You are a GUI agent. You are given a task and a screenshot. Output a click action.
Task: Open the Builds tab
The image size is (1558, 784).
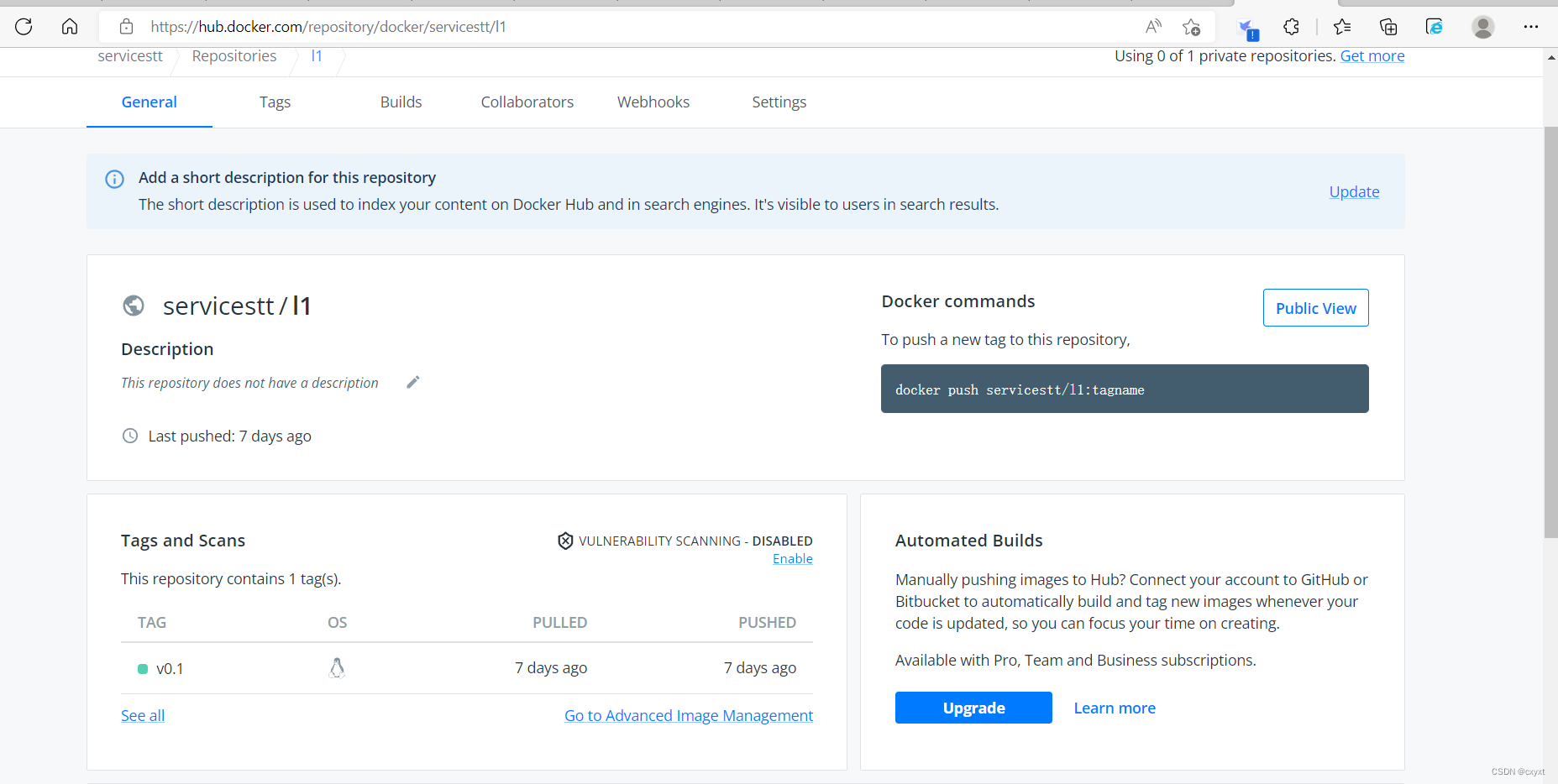tap(401, 102)
